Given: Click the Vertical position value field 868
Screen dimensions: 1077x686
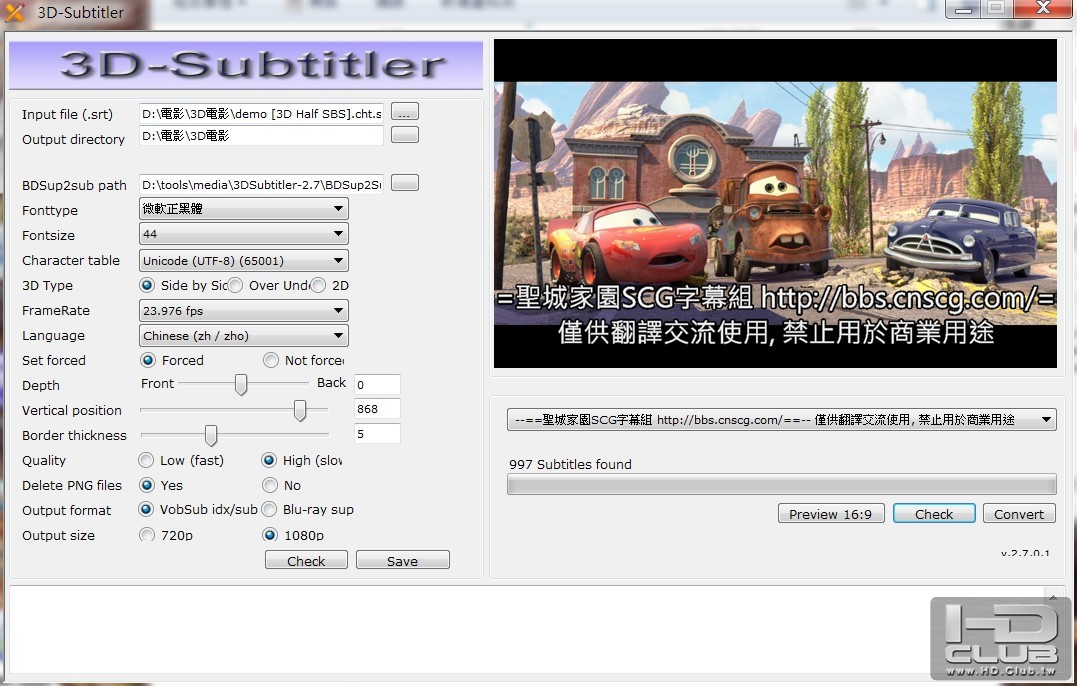Looking at the screenshot, I should click(x=377, y=409).
